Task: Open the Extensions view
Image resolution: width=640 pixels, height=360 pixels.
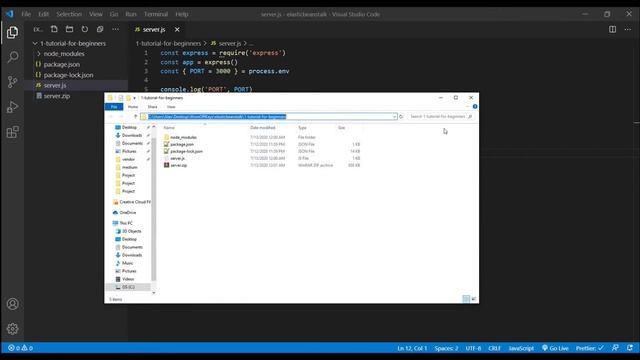Action: click(13, 132)
